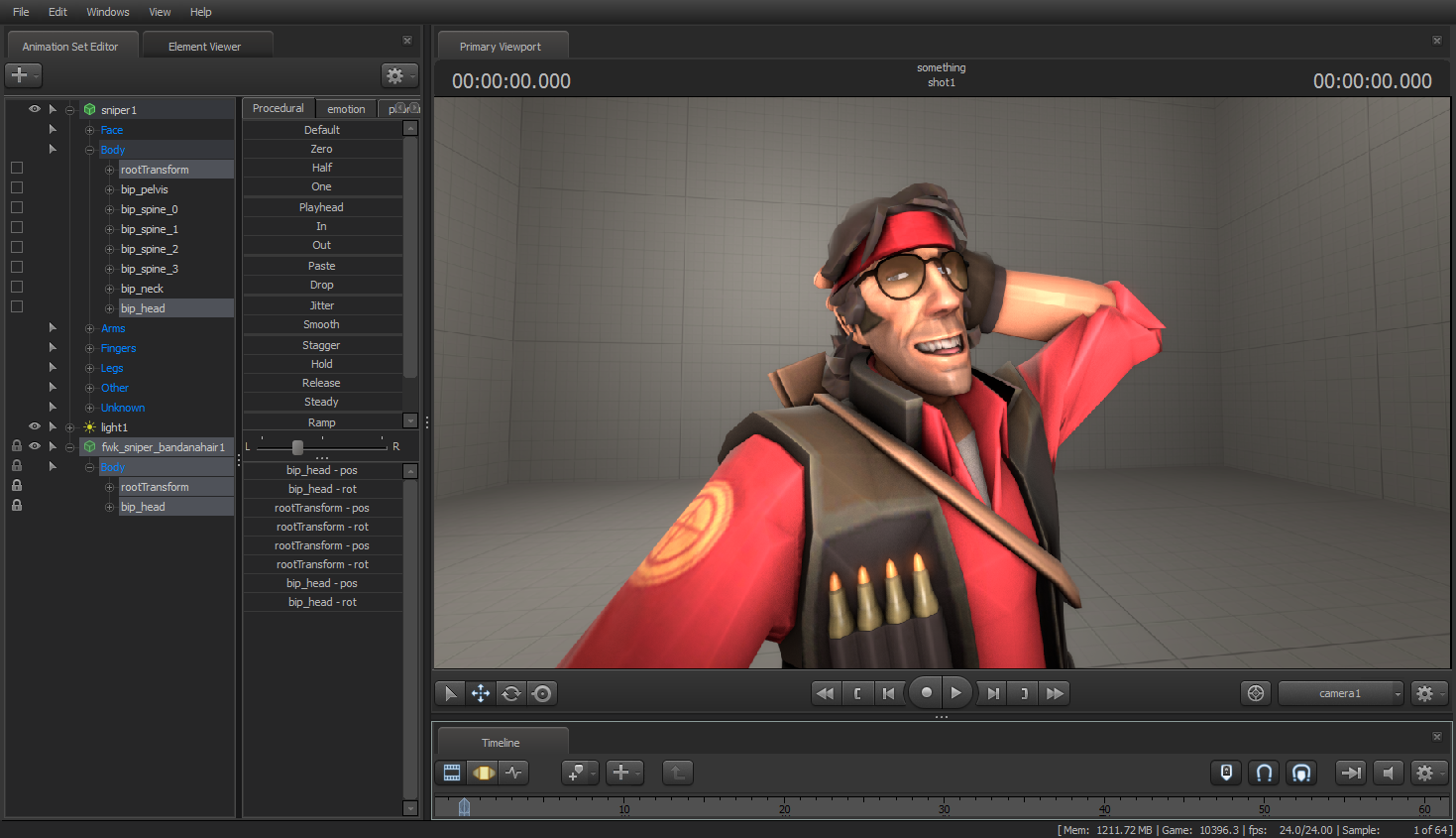Choose the selection arrow manipulator tool

[x=450, y=693]
